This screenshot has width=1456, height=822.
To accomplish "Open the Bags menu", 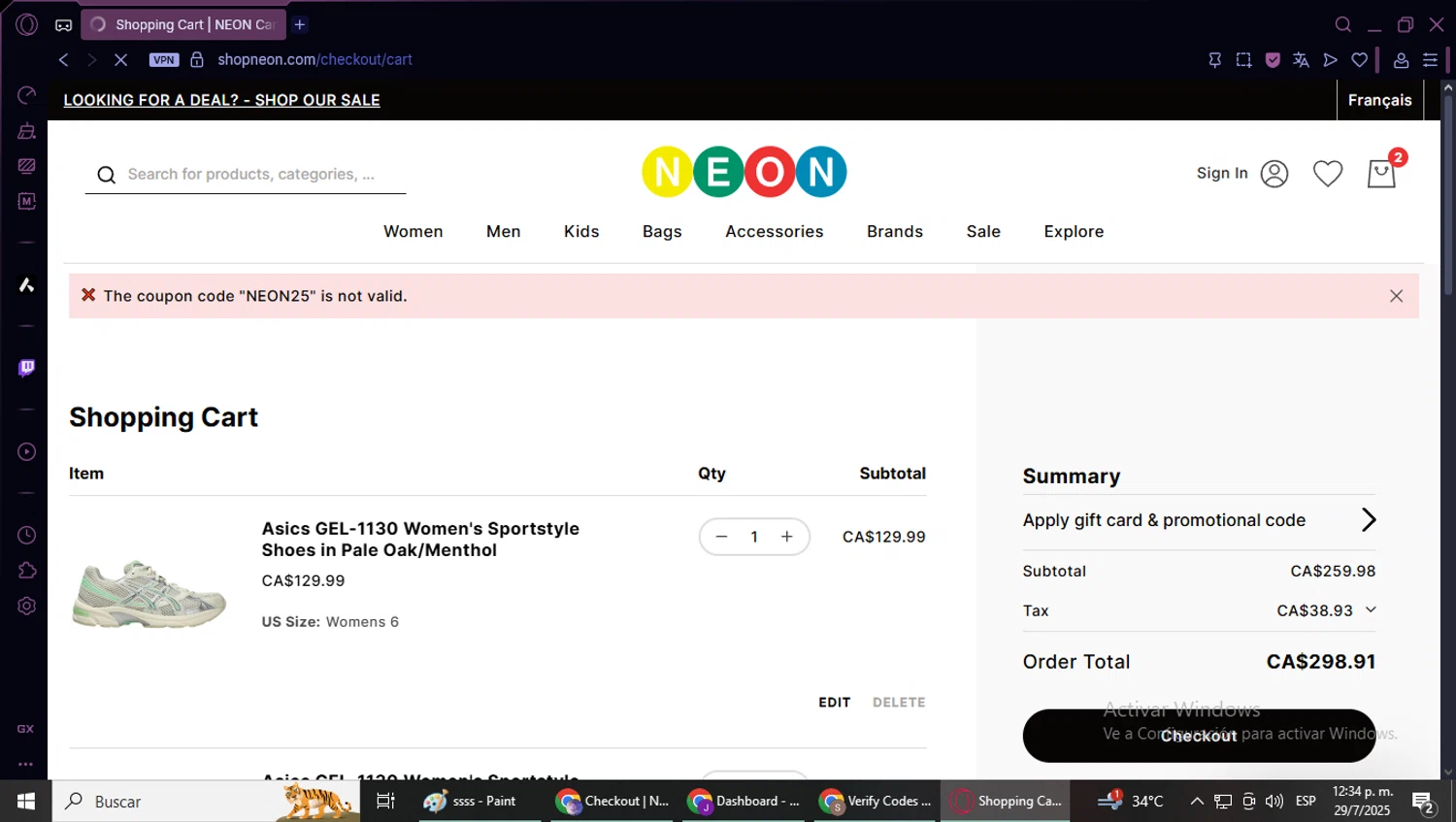I will point(662,231).
